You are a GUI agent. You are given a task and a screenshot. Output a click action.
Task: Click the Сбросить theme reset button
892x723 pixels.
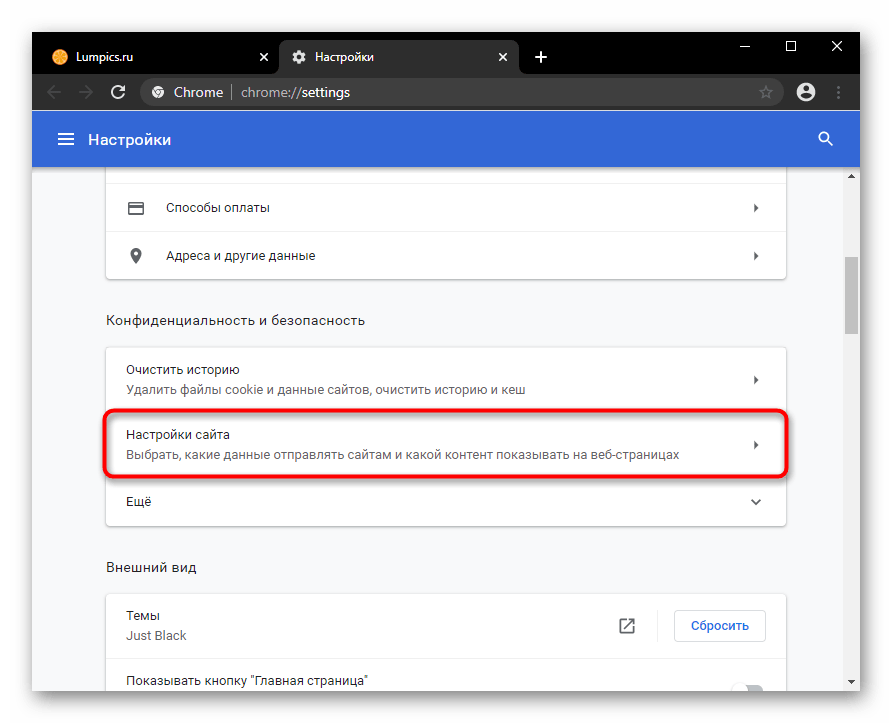(x=719, y=626)
